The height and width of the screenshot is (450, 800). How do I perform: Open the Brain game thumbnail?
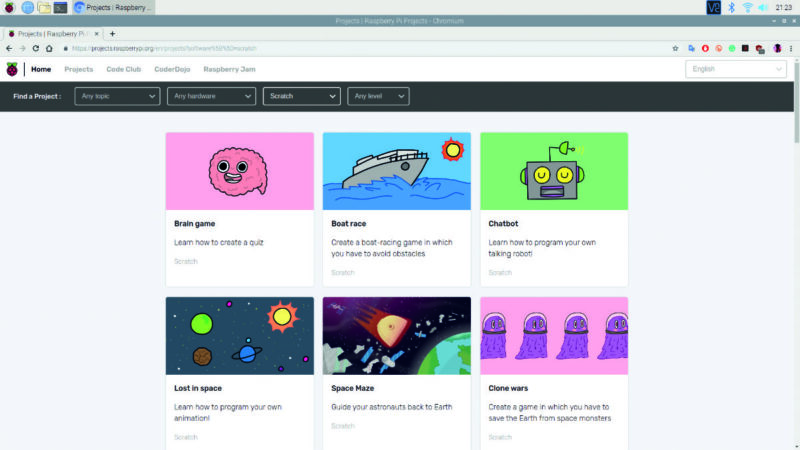coord(239,171)
